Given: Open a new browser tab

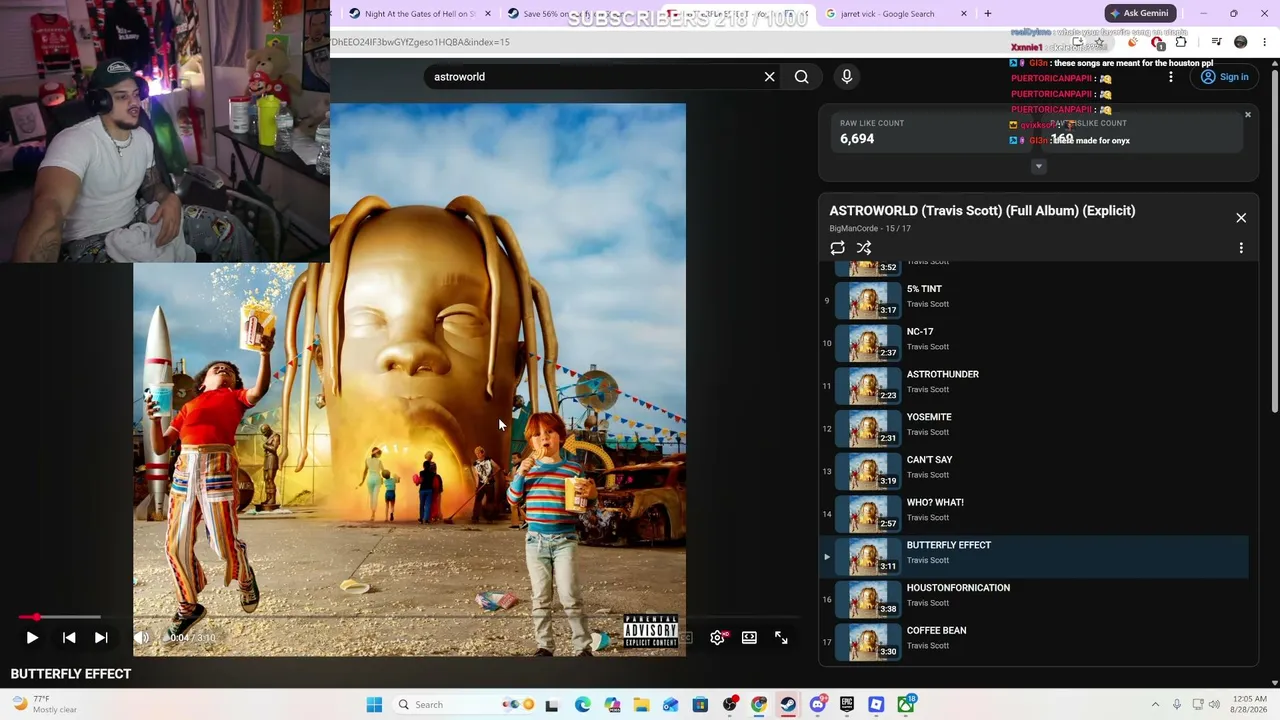Looking at the screenshot, I should point(988,14).
